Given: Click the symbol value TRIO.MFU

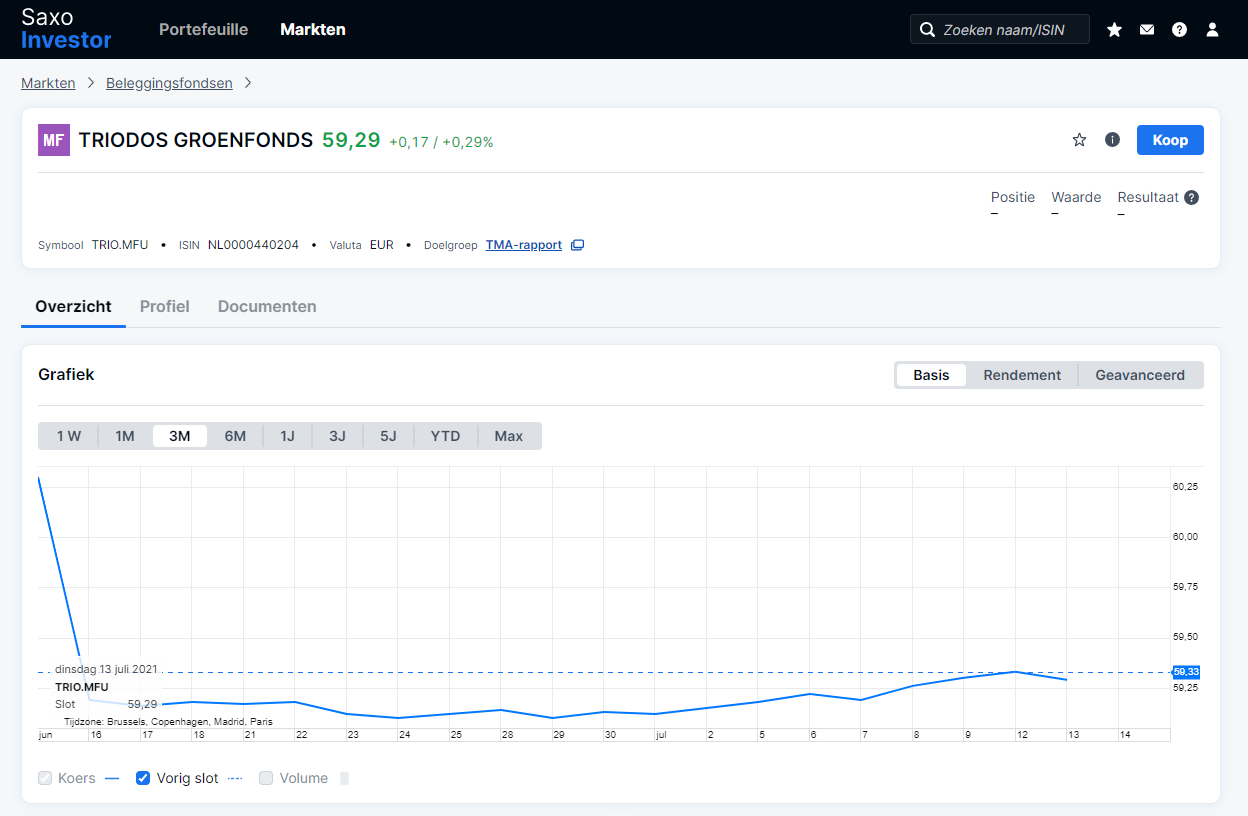Looking at the screenshot, I should point(120,245).
